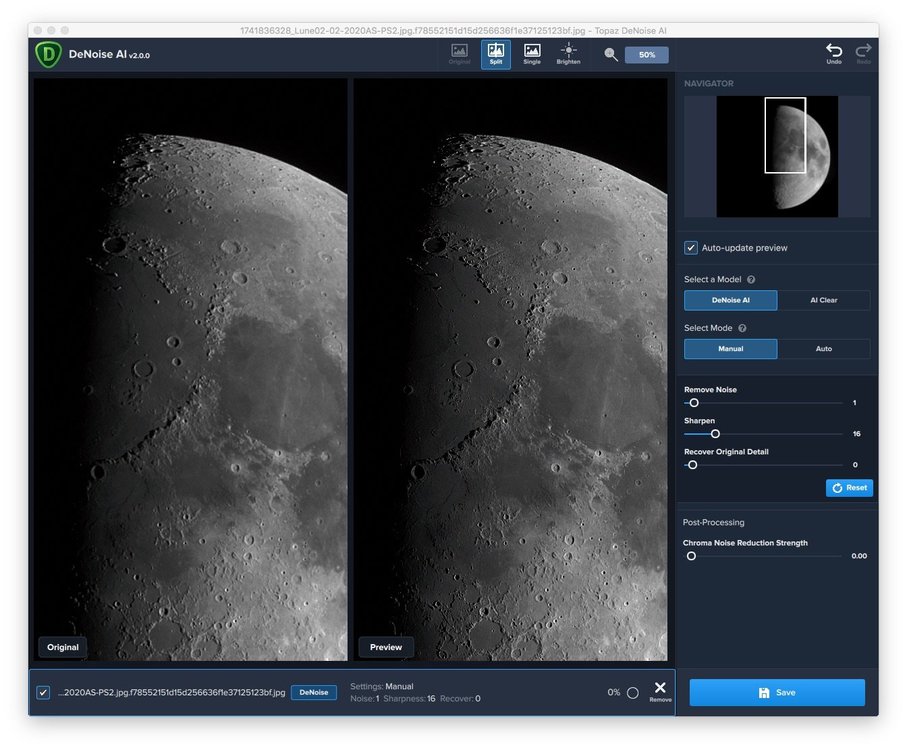Toggle the file selection checkbox
This screenshot has width=907, height=750.
pyautogui.click(x=43, y=693)
